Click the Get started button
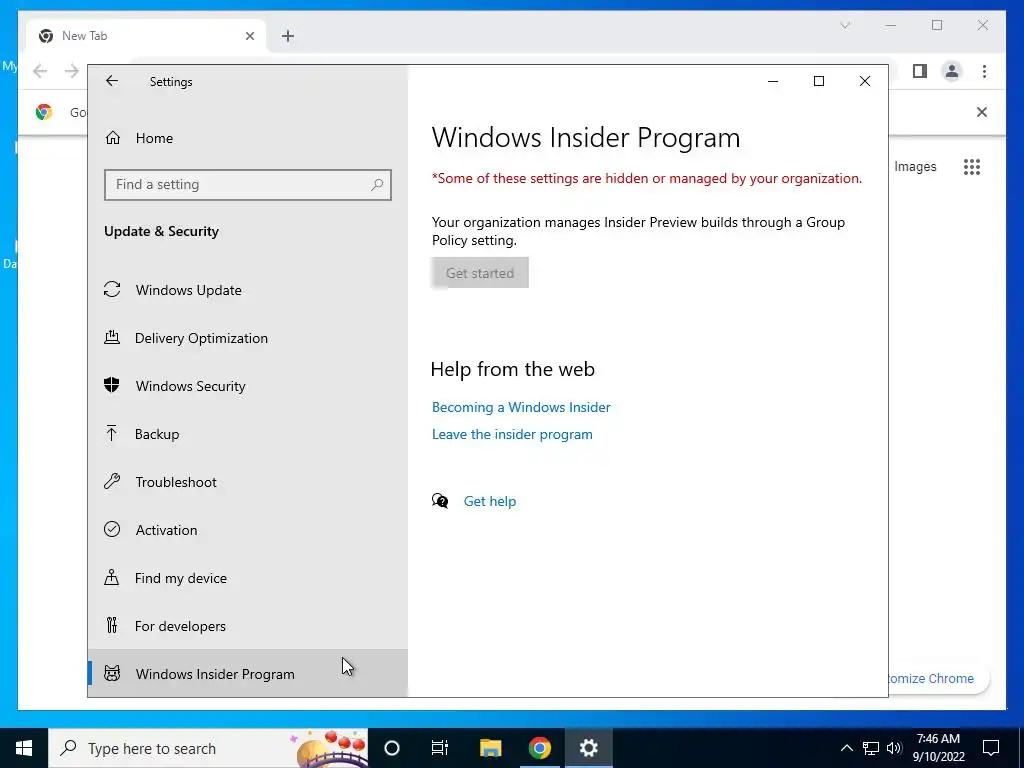Screen dimensions: 1024x768 point(479,273)
